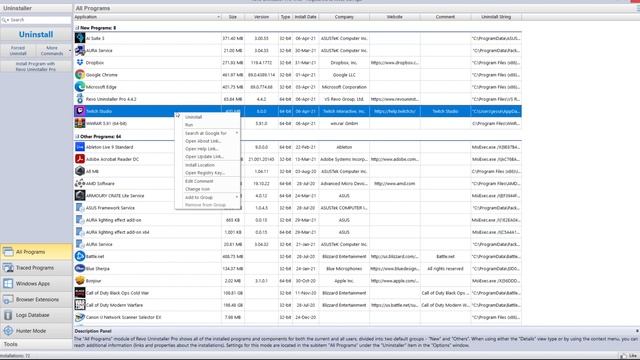Select Open Registry Key in context menu
Viewport: 640px width, 360px height.
pos(207,173)
